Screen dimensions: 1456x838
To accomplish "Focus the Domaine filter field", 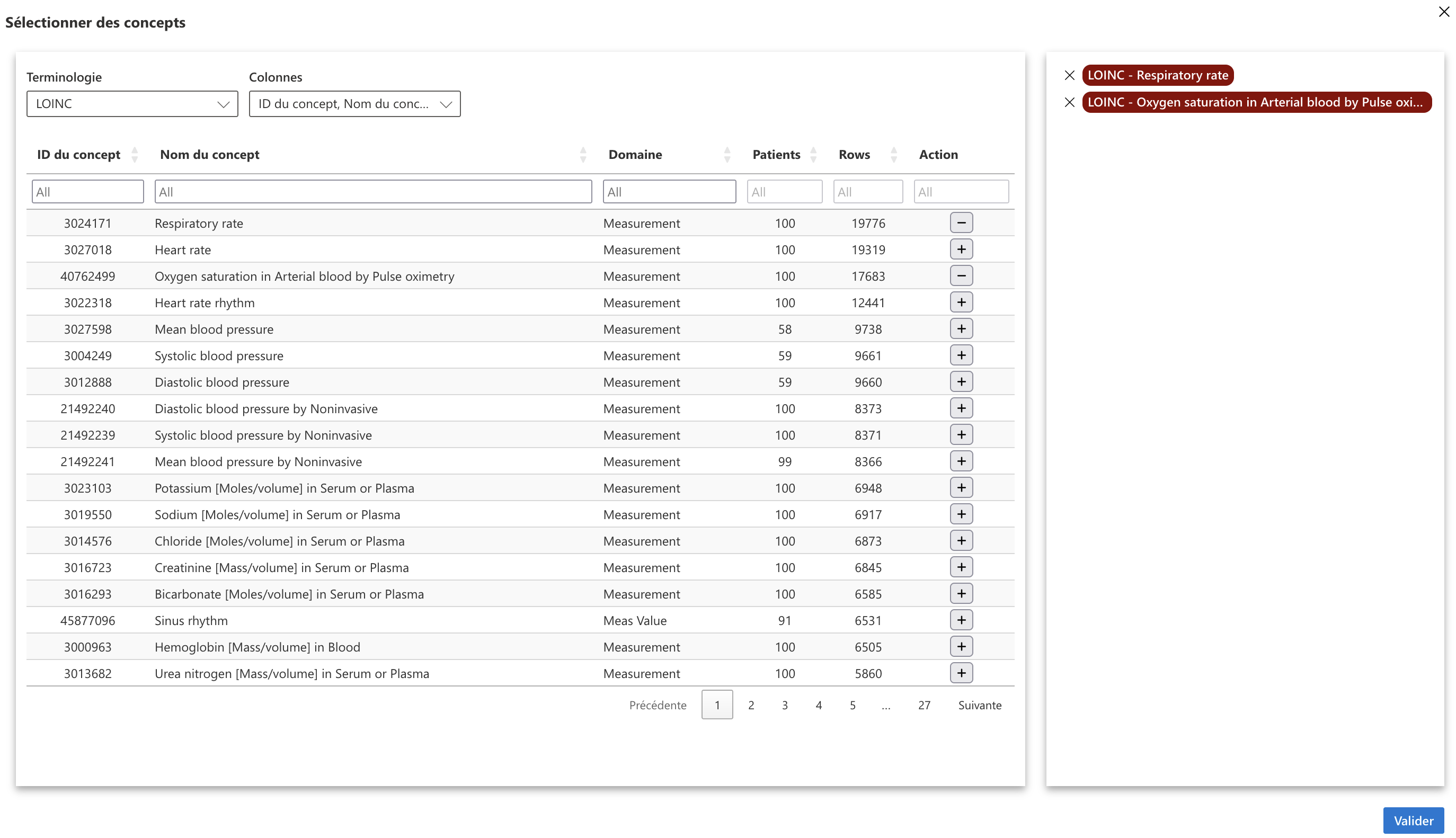I will pos(669,192).
